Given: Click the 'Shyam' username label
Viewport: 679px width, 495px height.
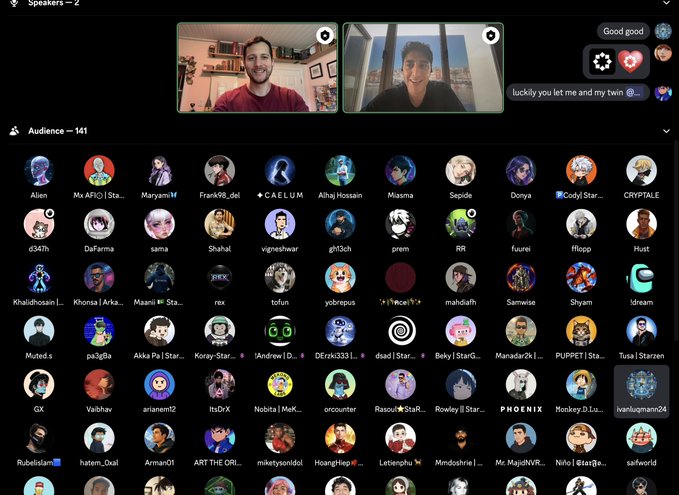Looking at the screenshot, I should [581, 302].
